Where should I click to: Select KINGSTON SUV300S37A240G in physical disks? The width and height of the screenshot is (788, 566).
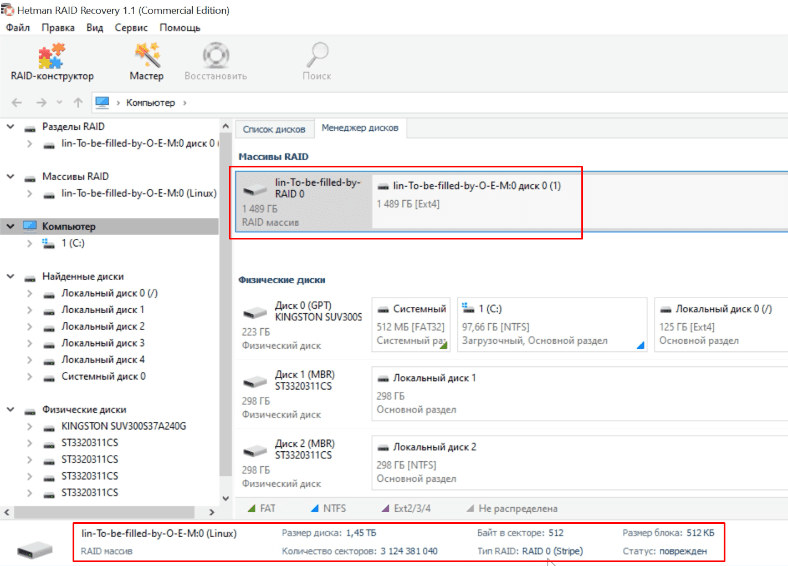tap(123, 426)
